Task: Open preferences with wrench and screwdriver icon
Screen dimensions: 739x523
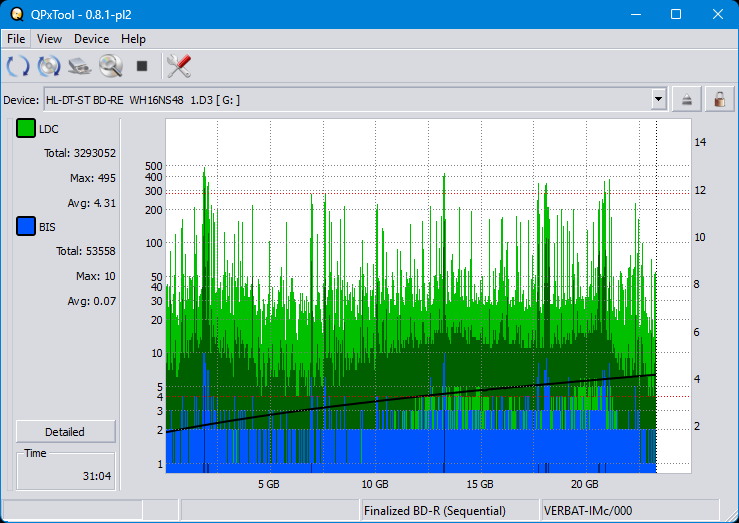Action: click(x=179, y=67)
